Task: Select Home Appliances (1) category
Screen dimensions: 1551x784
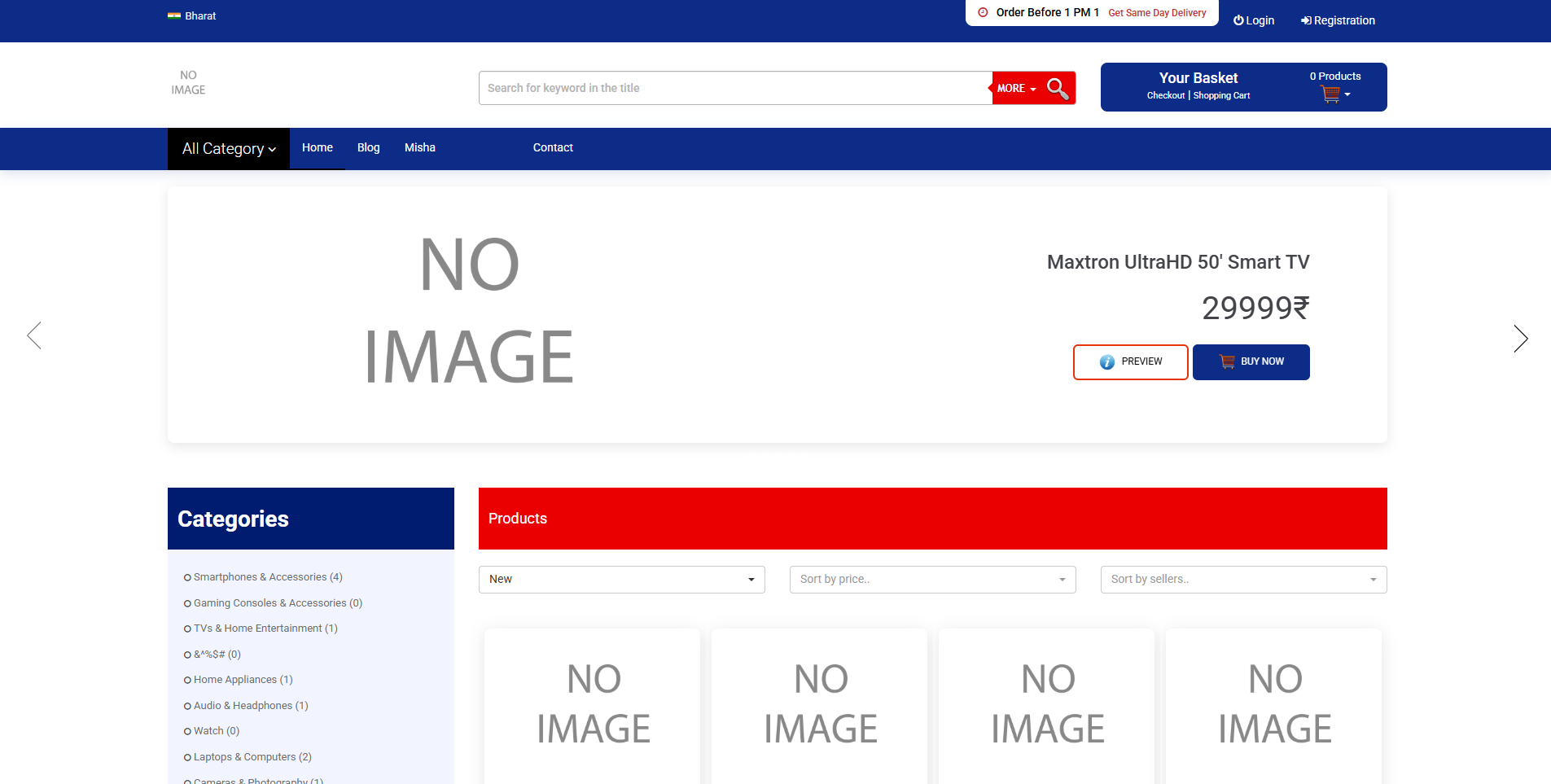Action: tap(243, 680)
